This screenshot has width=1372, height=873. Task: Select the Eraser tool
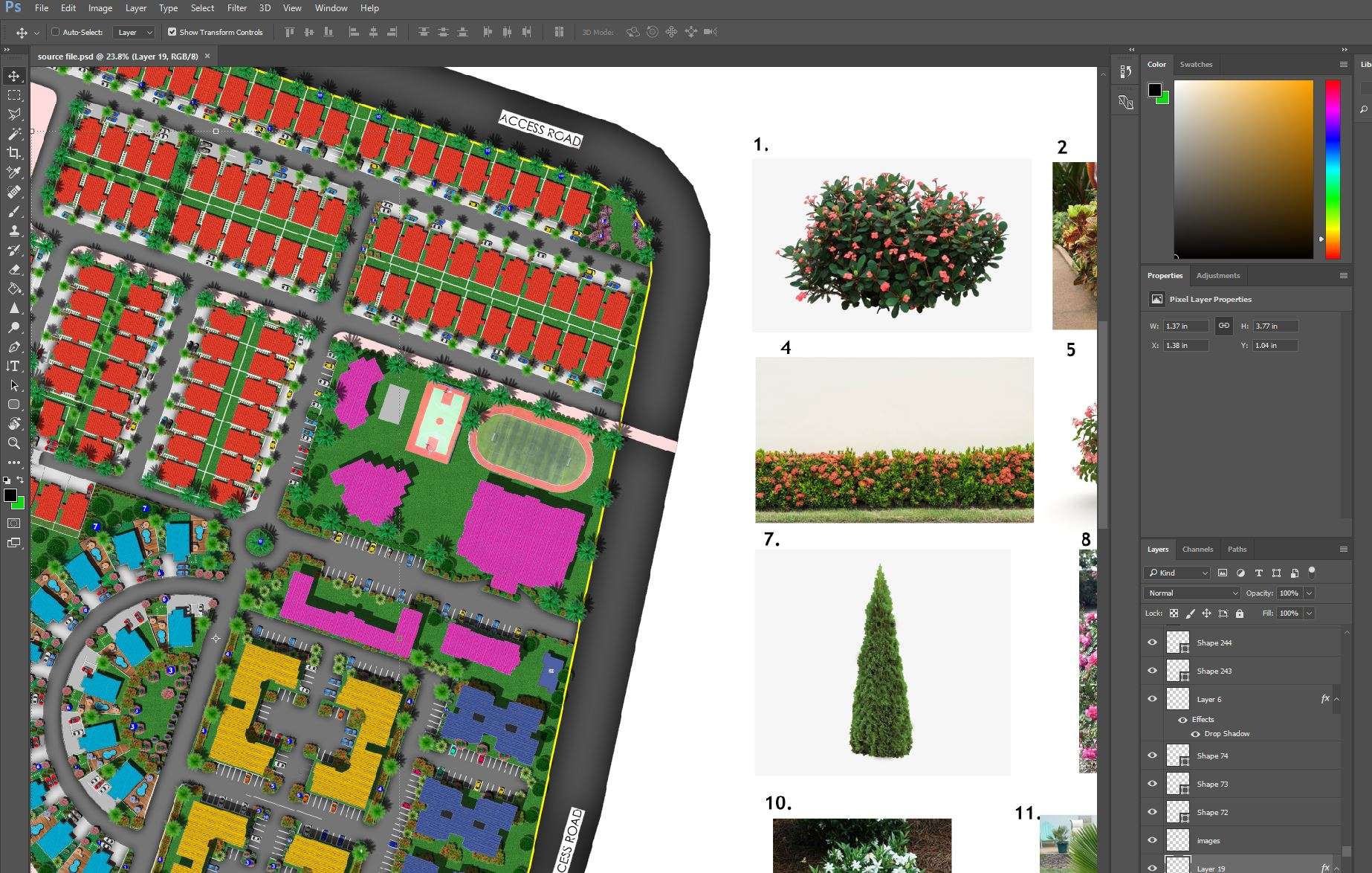tap(14, 269)
